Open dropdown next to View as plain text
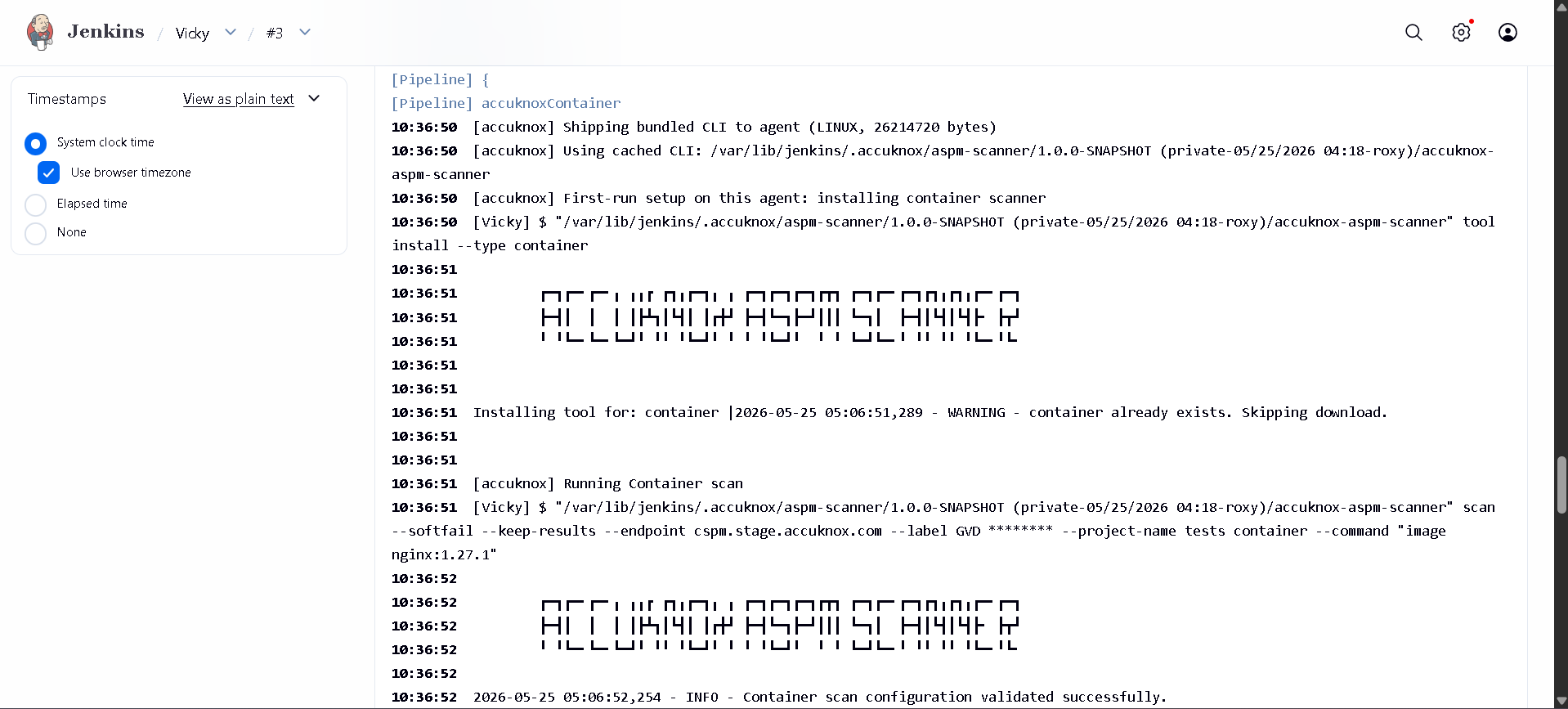1568x709 pixels. (314, 98)
